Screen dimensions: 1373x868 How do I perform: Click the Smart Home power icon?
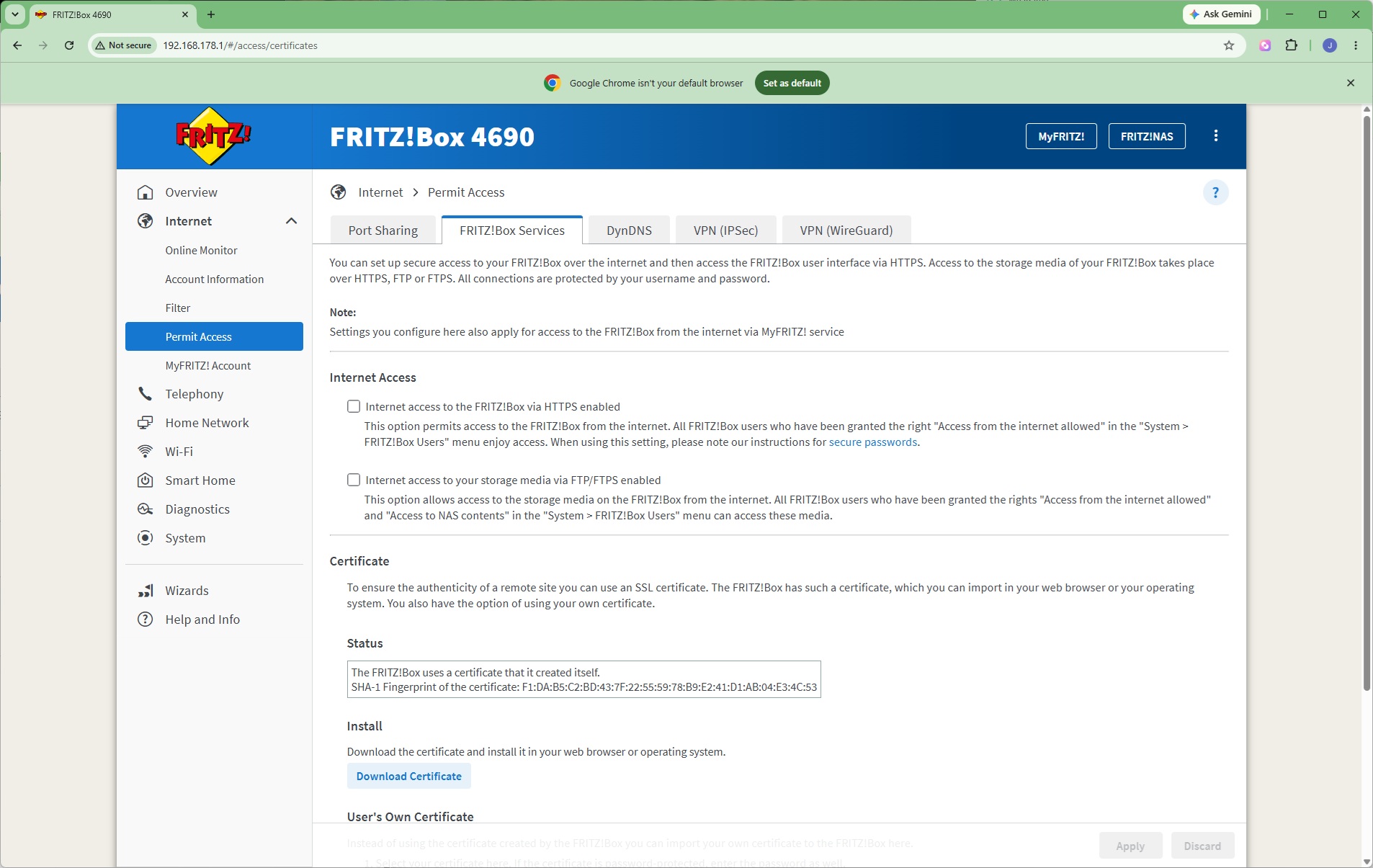coord(146,480)
